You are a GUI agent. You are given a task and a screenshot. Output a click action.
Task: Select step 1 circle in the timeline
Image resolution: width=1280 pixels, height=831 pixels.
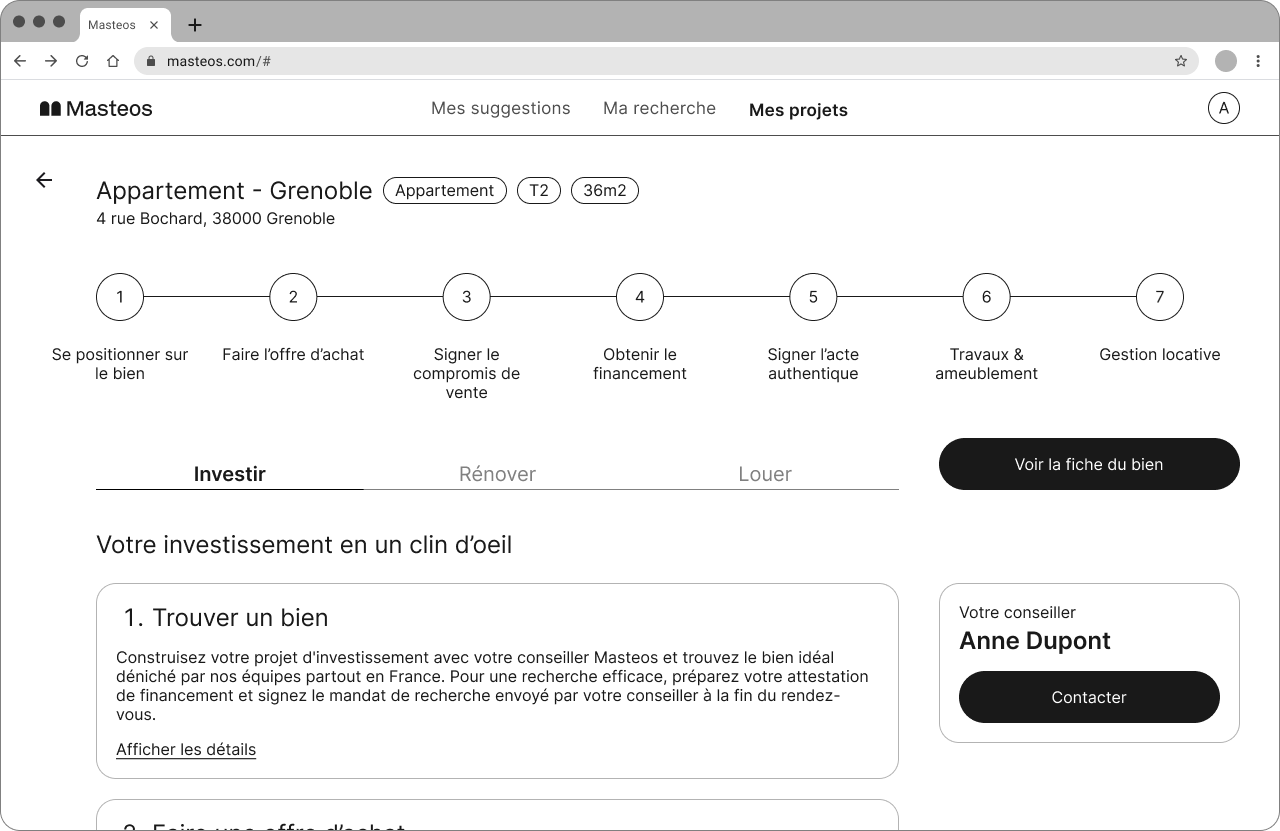tap(120, 297)
